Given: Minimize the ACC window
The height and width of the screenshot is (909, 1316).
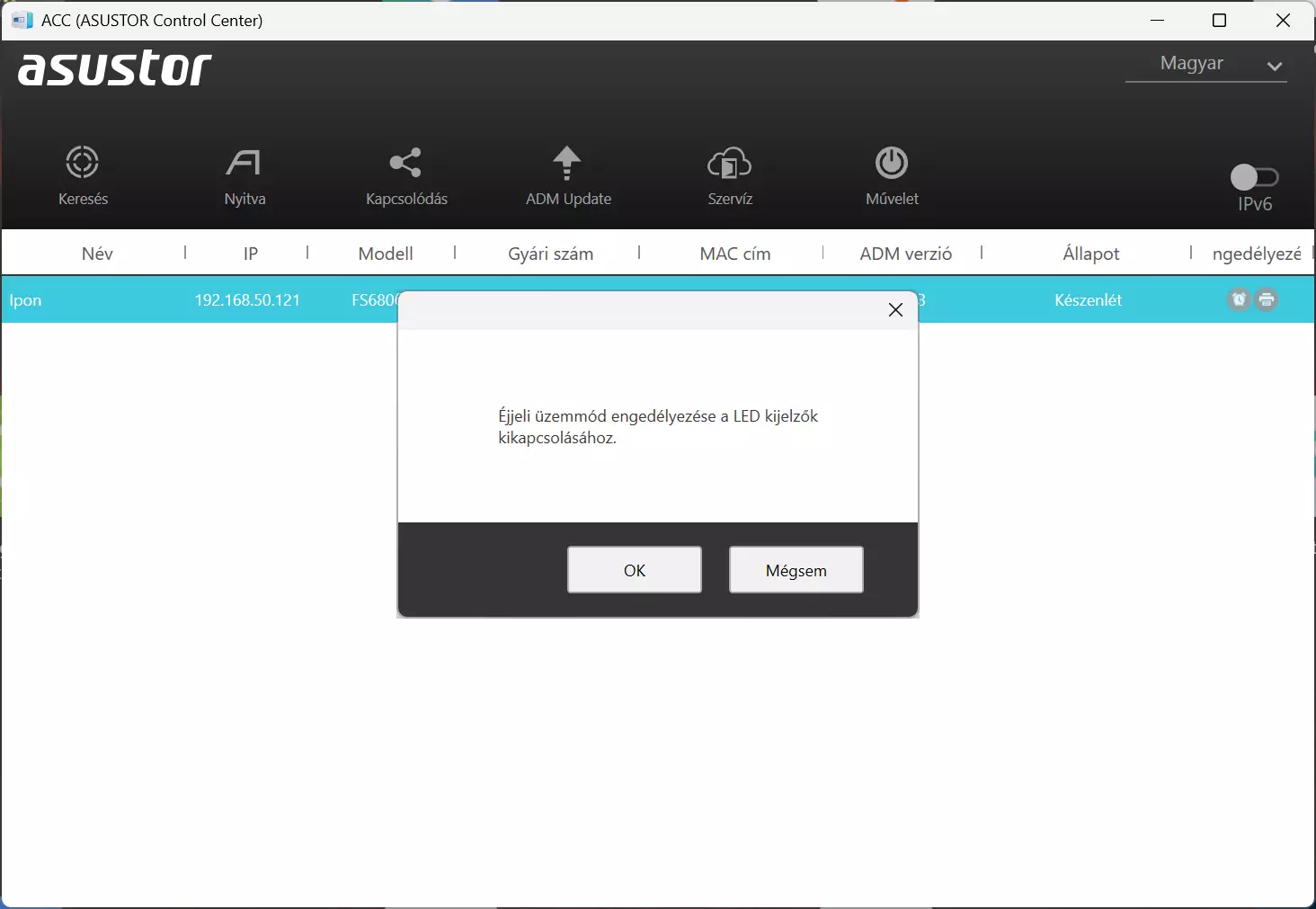Looking at the screenshot, I should point(1158,21).
